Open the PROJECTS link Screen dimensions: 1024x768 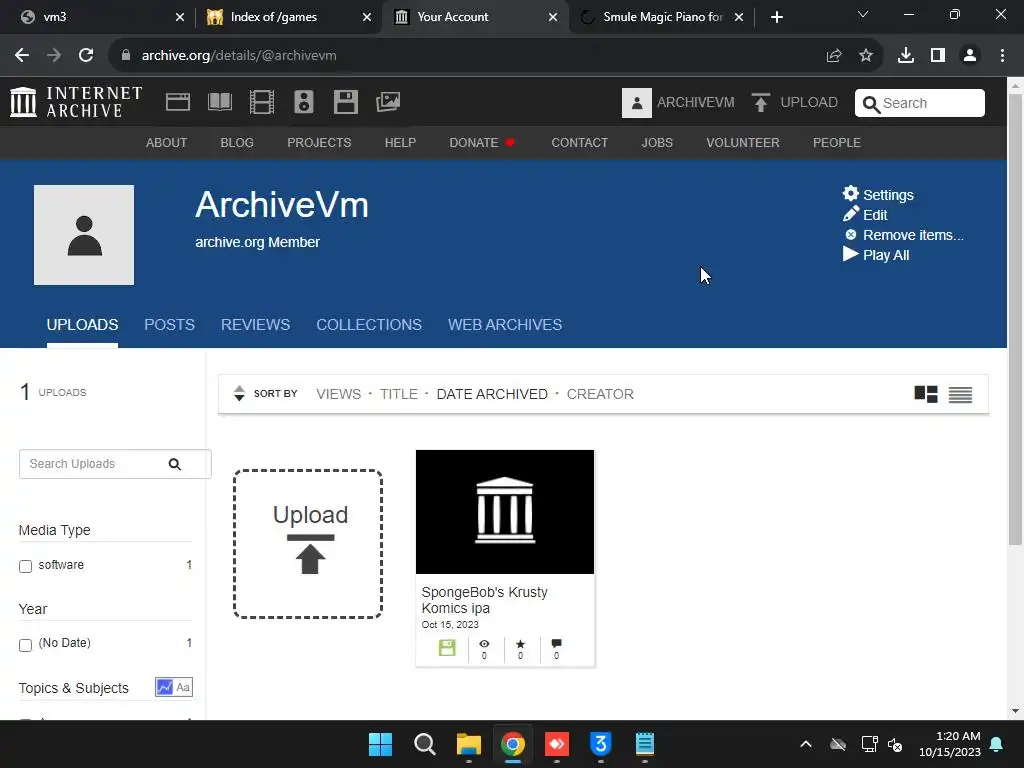coord(319,142)
